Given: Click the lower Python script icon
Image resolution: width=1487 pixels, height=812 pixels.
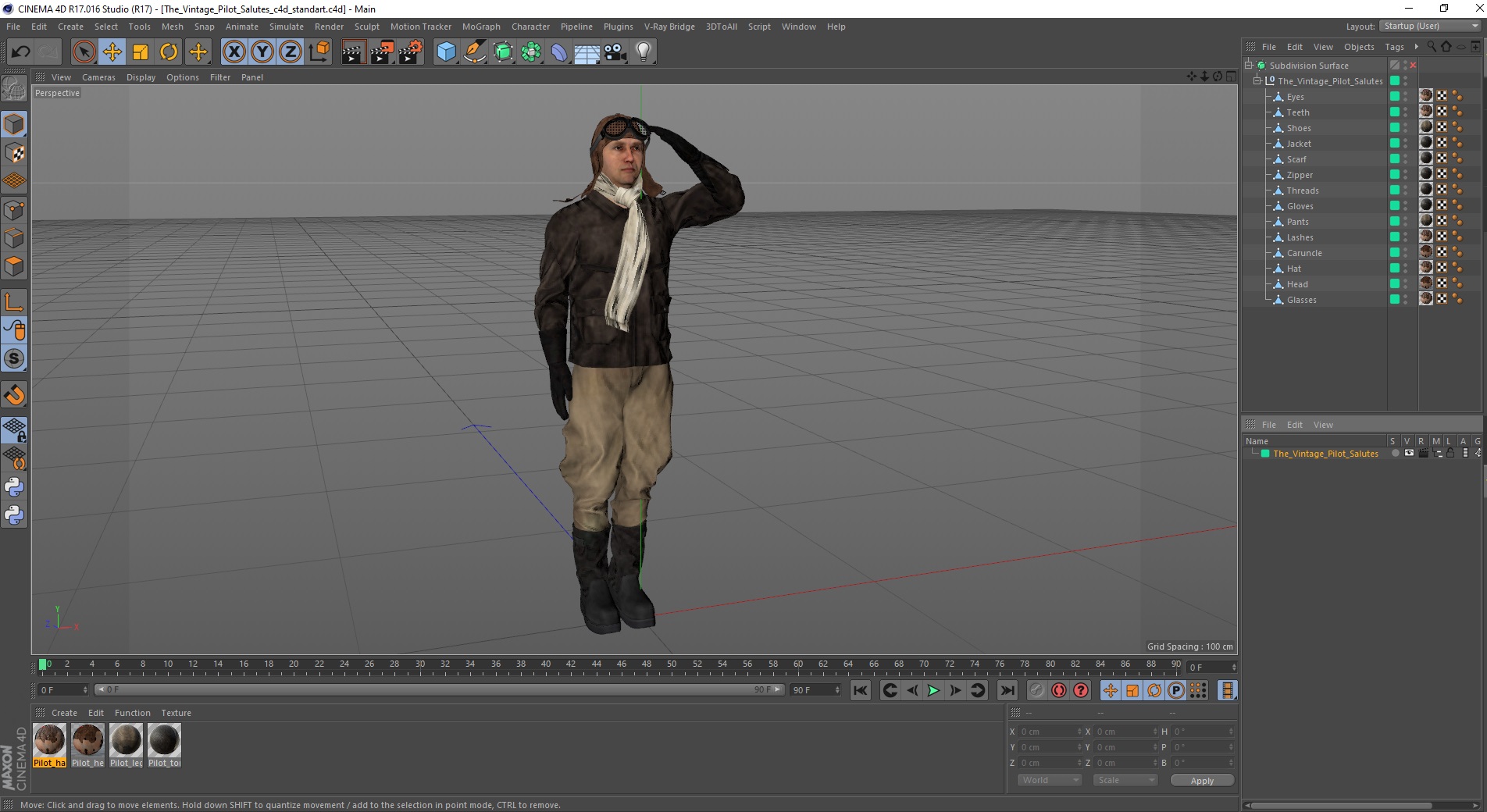Looking at the screenshot, I should (14, 515).
